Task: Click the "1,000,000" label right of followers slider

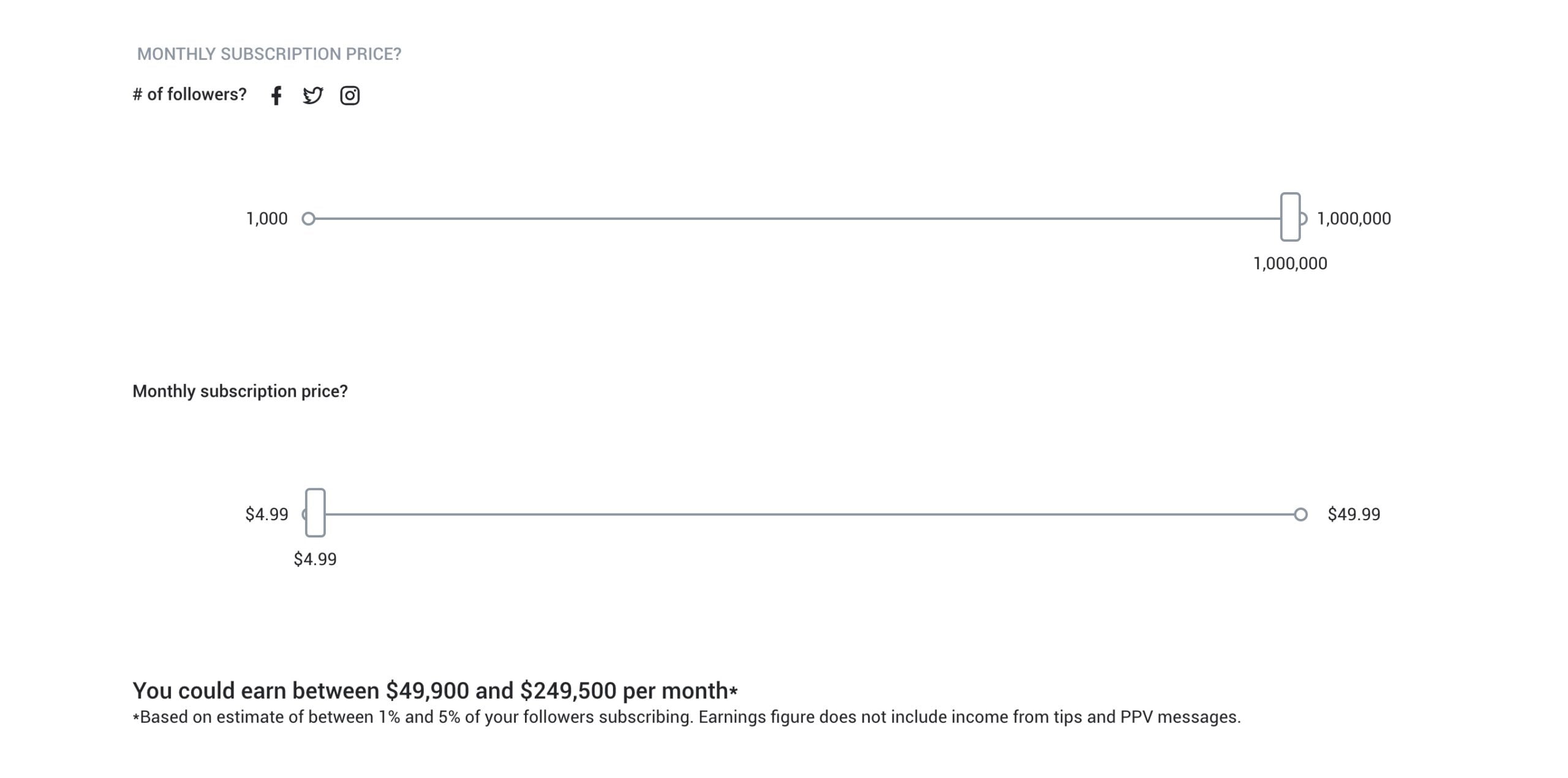Action: coord(1354,219)
